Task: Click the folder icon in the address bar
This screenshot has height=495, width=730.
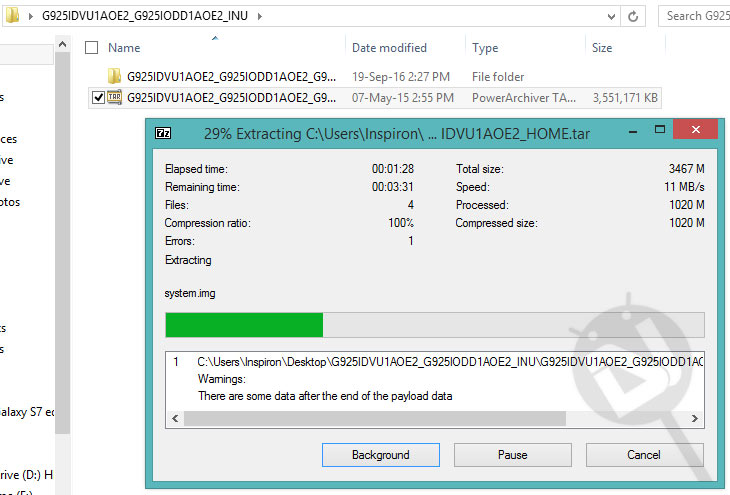Action: [x=13, y=15]
